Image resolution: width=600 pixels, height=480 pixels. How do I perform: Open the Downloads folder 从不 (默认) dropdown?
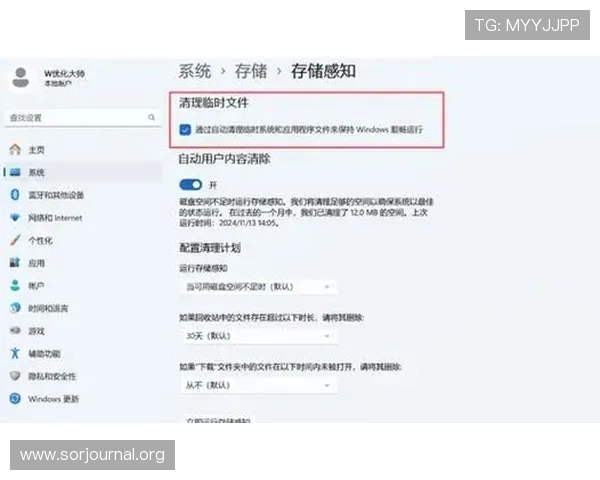coord(258,385)
